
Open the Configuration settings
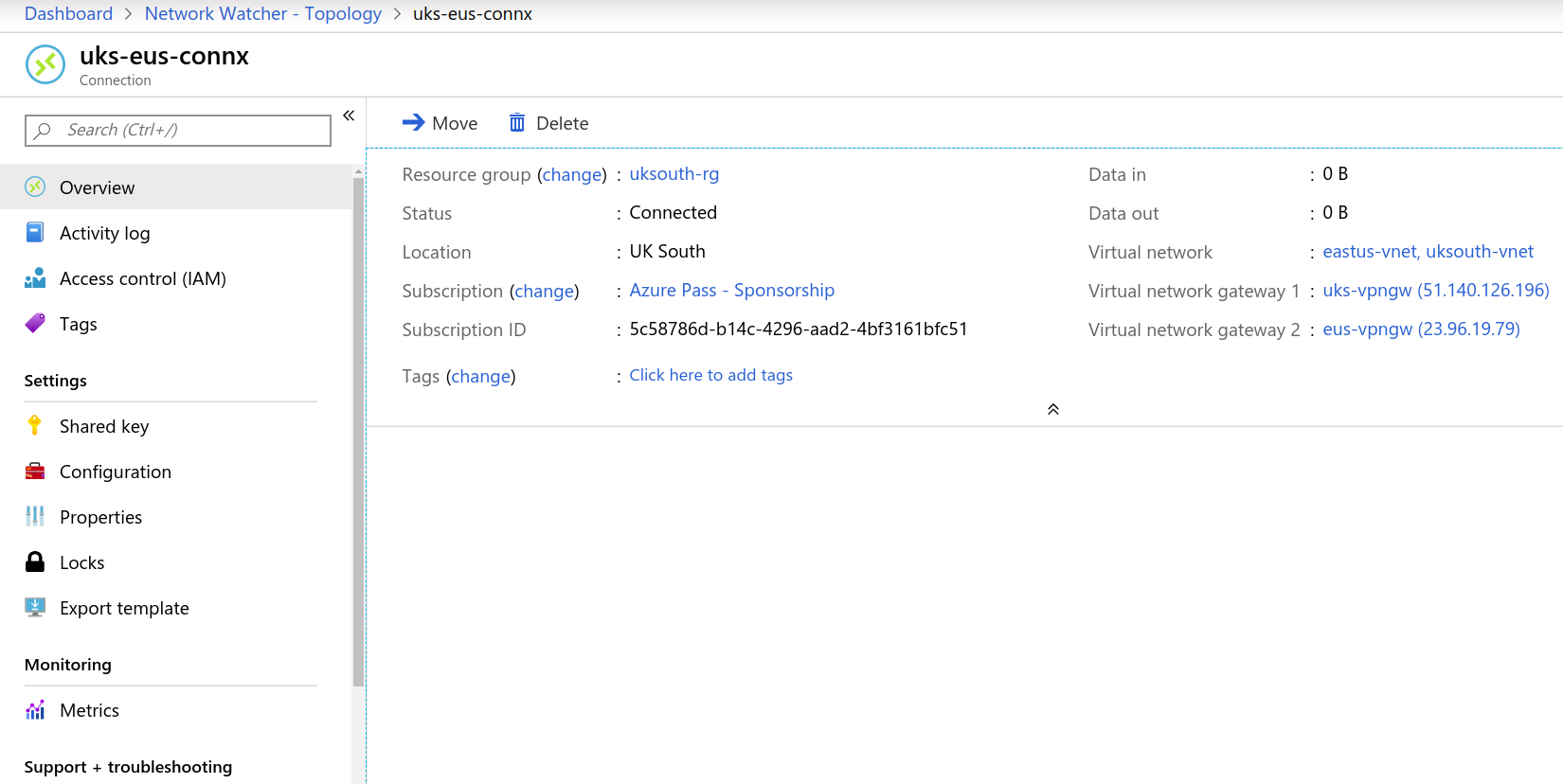coord(176,471)
